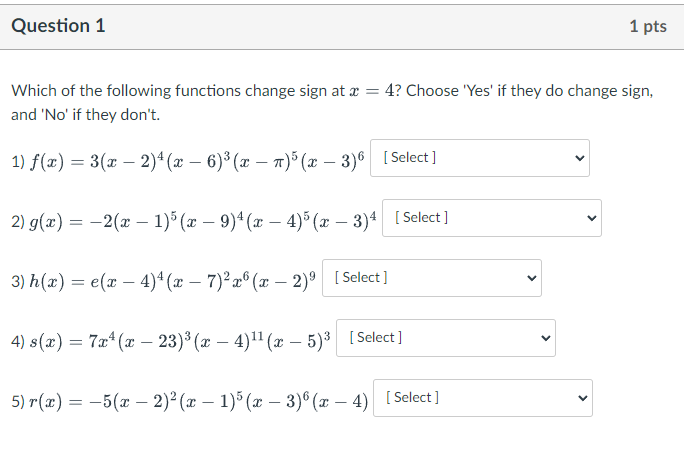Click the chevron arrow on s(x) dropdown

[545, 338]
